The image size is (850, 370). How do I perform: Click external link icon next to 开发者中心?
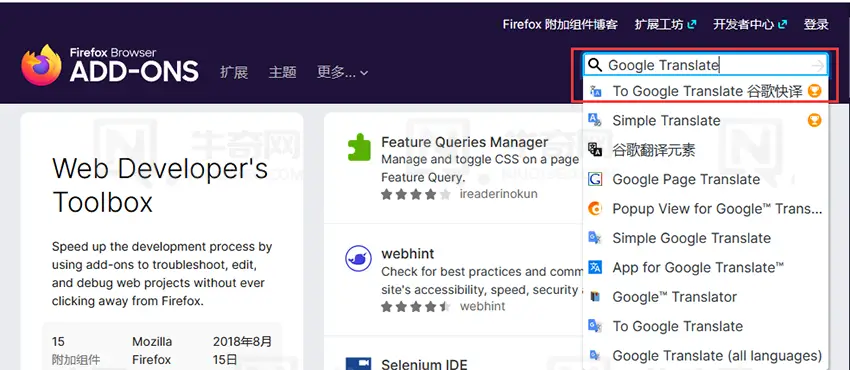(x=782, y=24)
